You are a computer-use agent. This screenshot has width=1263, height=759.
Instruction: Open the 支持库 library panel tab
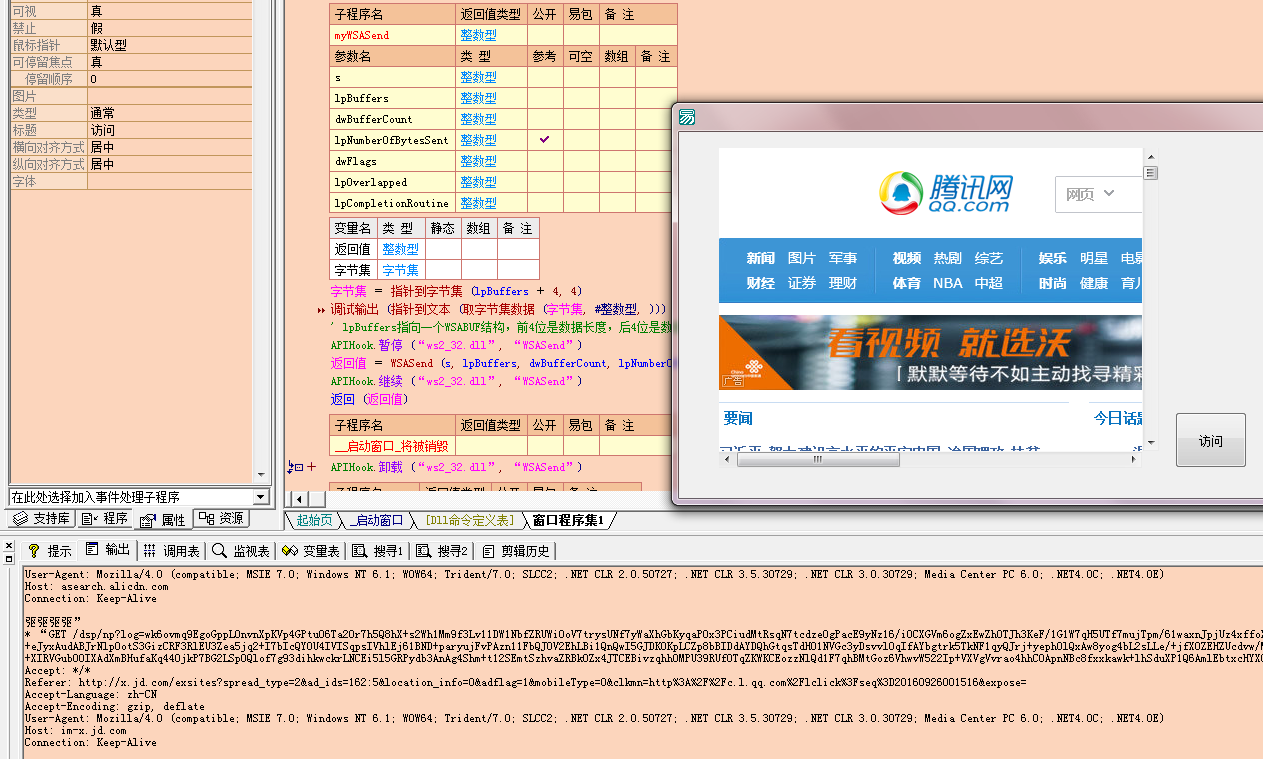[x=41, y=519]
